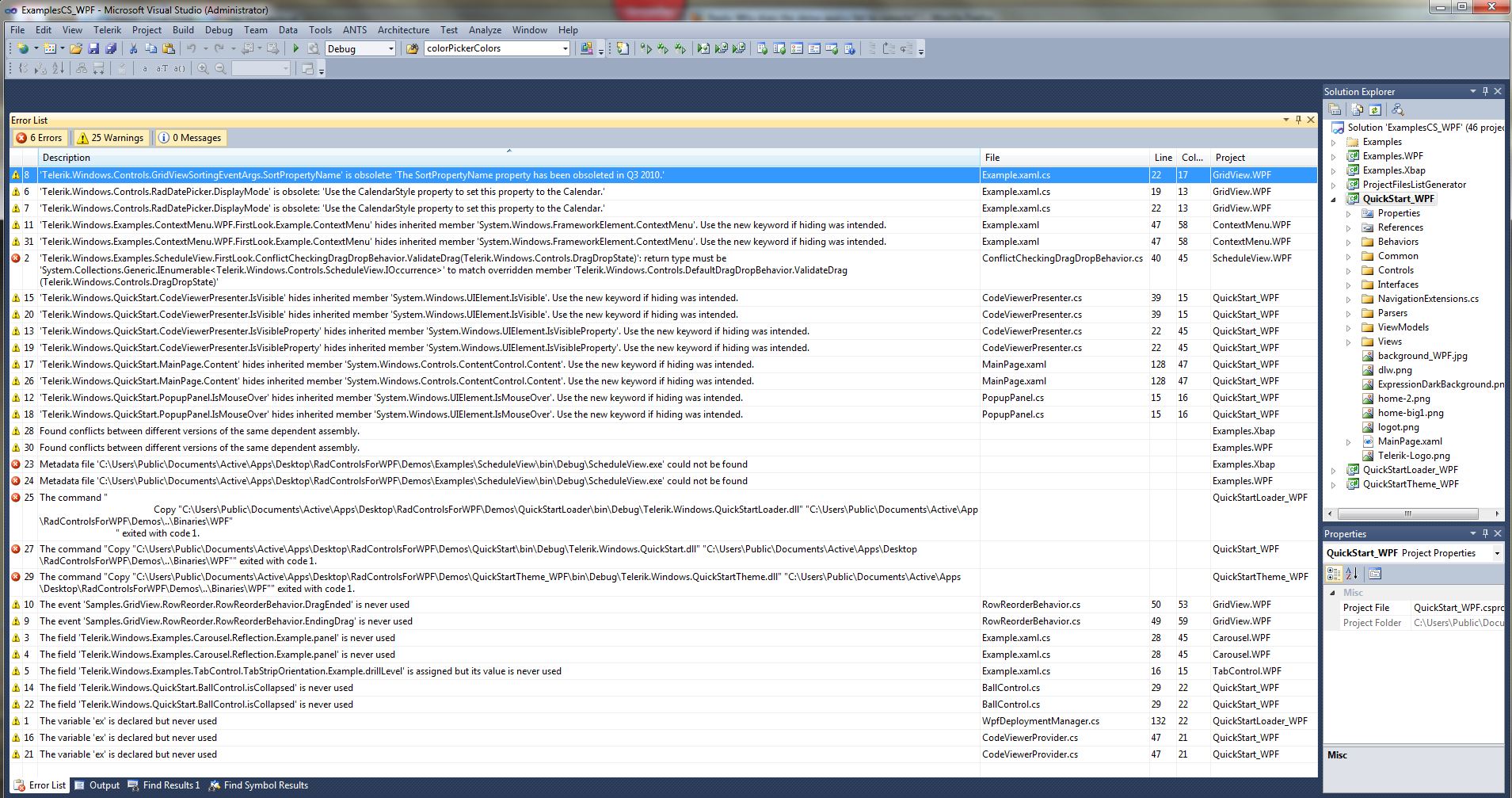Open the QuickStart_WPF Project Properties object dropdown
Image resolution: width=1512 pixels, height=798 pixels.
click(1497, 553)
